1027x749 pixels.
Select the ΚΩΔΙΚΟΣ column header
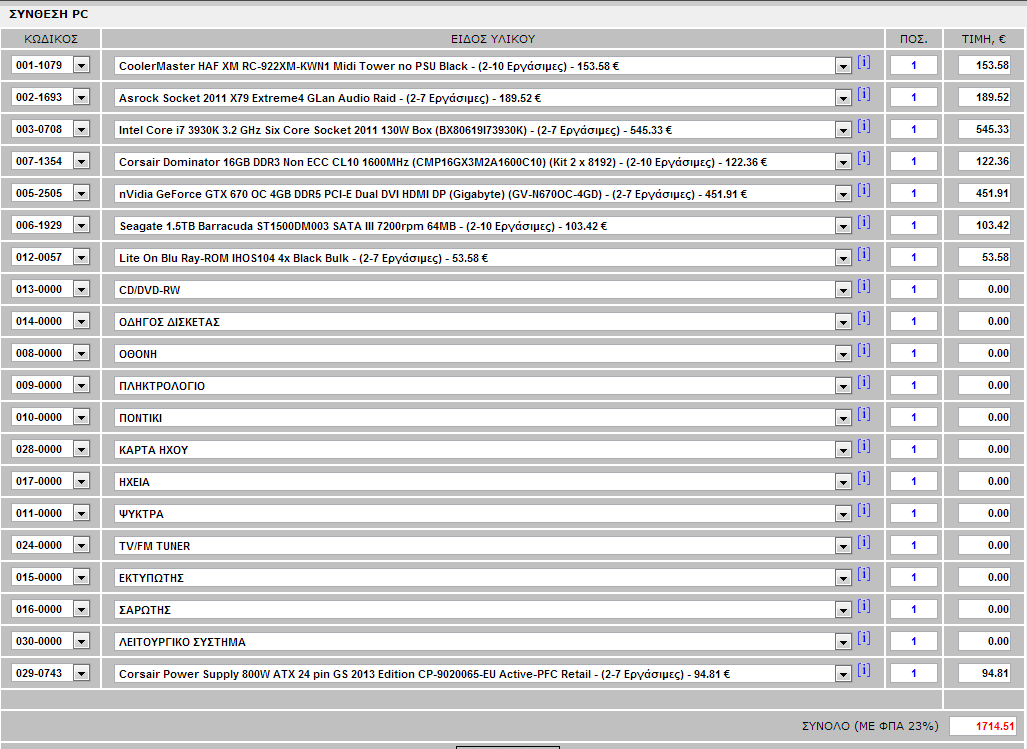(x=51, y=39)
